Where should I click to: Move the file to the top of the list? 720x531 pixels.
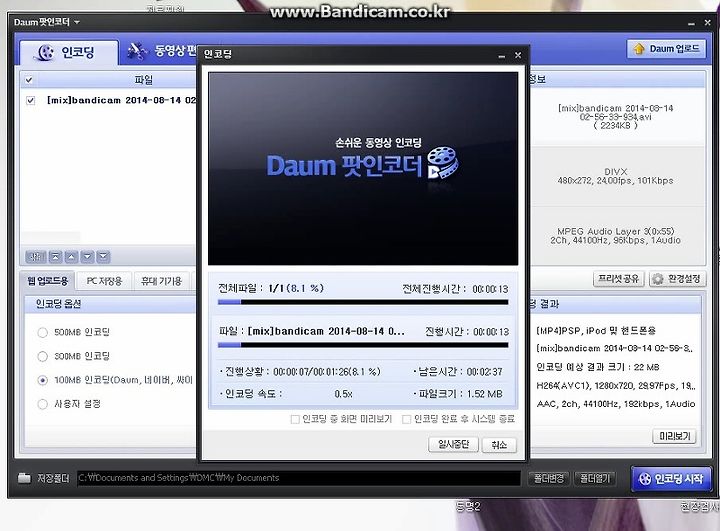coord(56,257)
